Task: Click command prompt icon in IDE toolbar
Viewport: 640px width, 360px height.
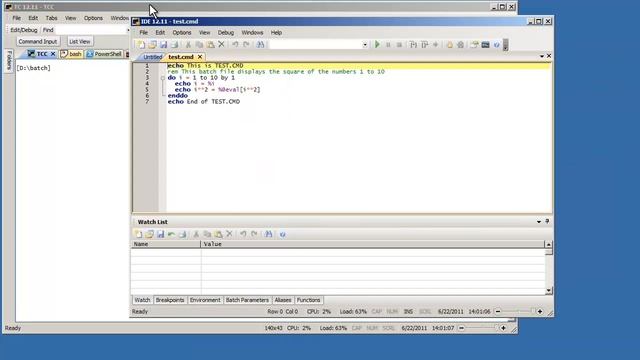Action: click(x=485, y=44)
